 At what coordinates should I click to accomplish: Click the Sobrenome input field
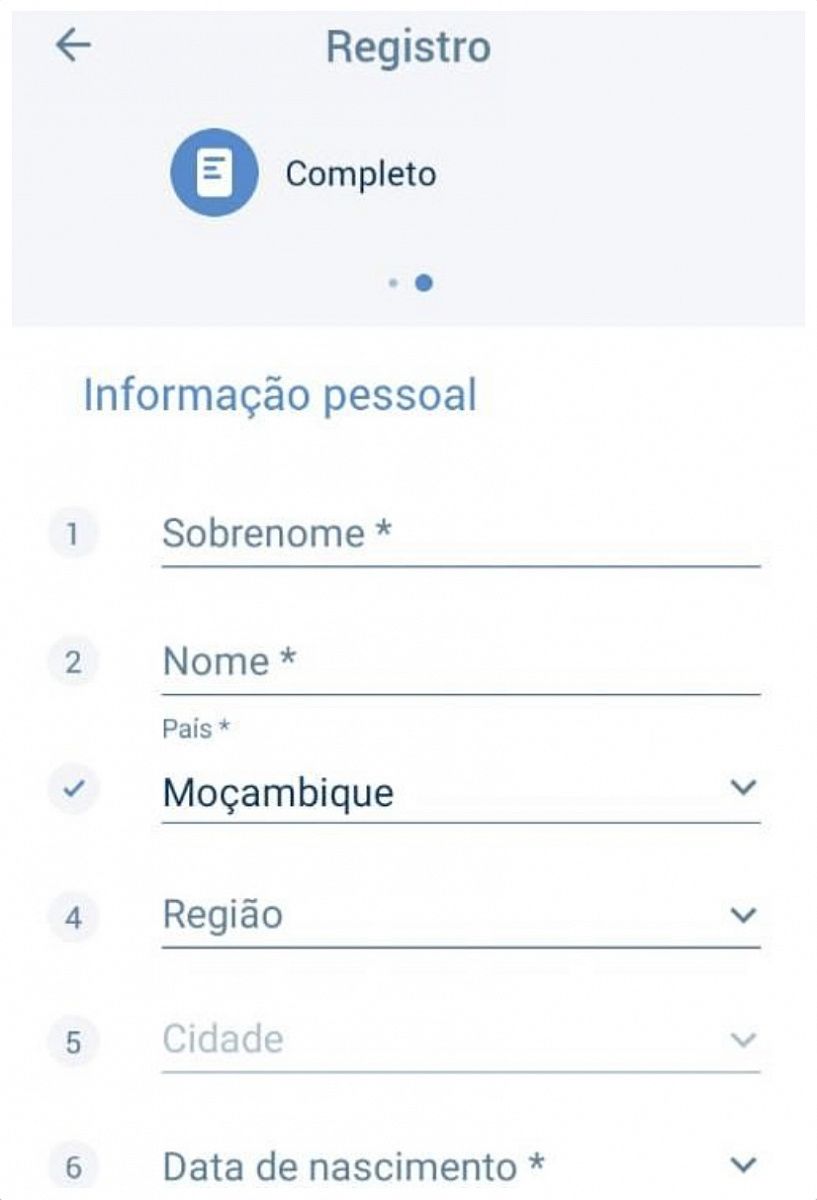point(460,534)
